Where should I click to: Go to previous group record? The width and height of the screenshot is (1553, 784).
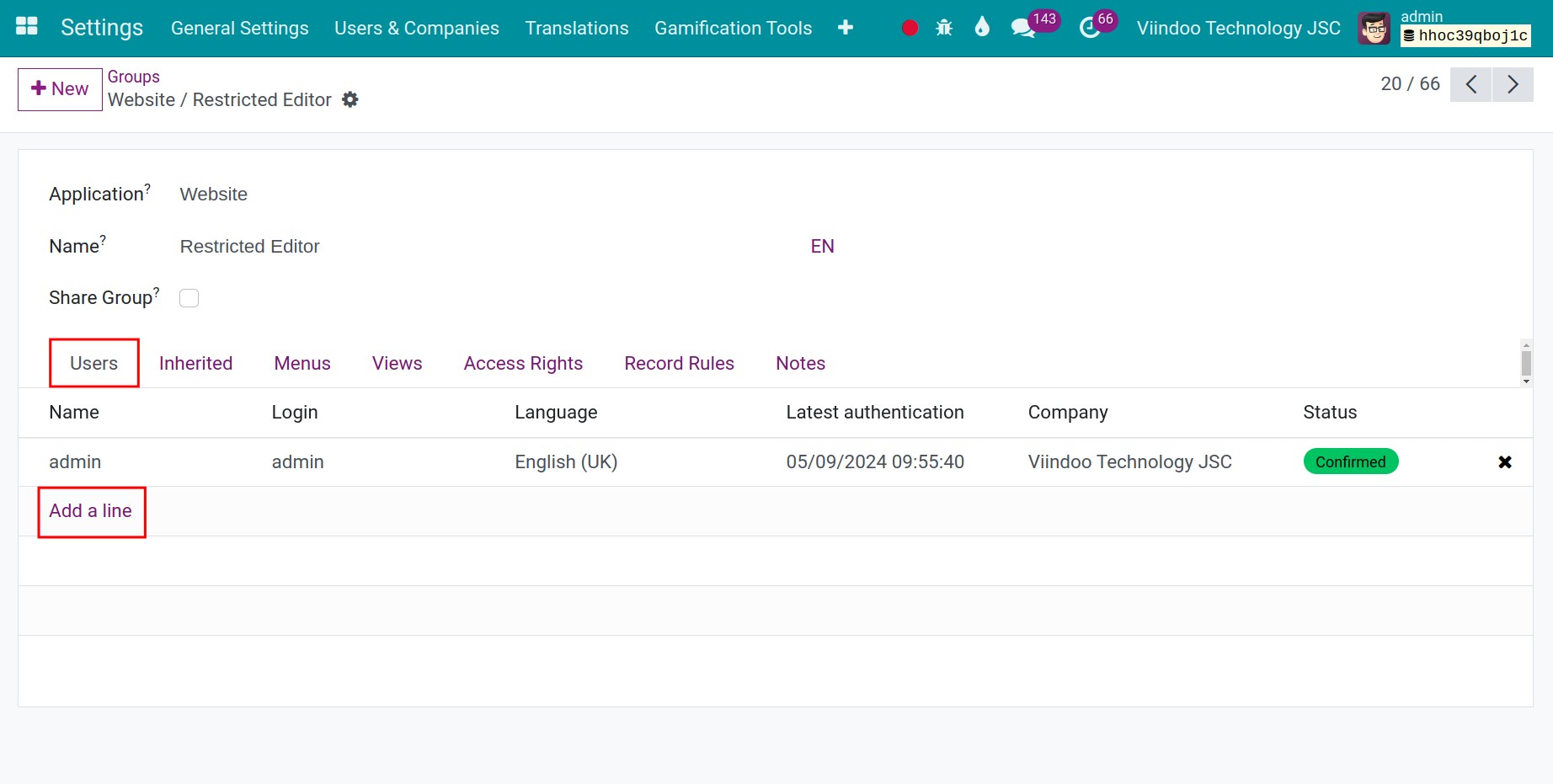tap(1471, 84)
